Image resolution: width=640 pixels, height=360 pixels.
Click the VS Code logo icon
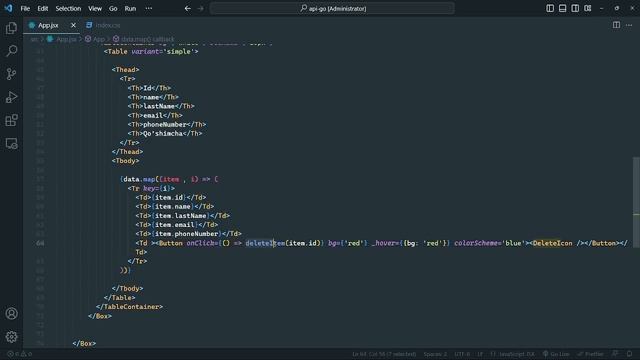point(8,8)
